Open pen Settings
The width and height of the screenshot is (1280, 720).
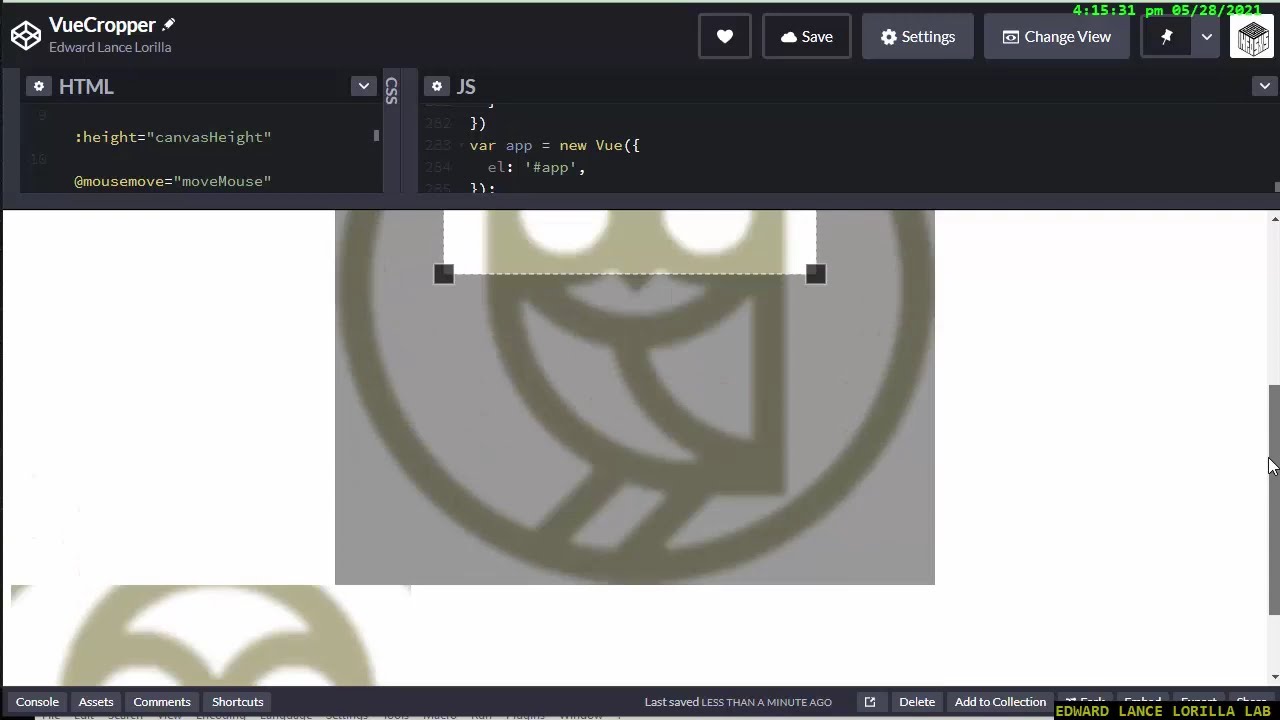click(x=918, y=37)
